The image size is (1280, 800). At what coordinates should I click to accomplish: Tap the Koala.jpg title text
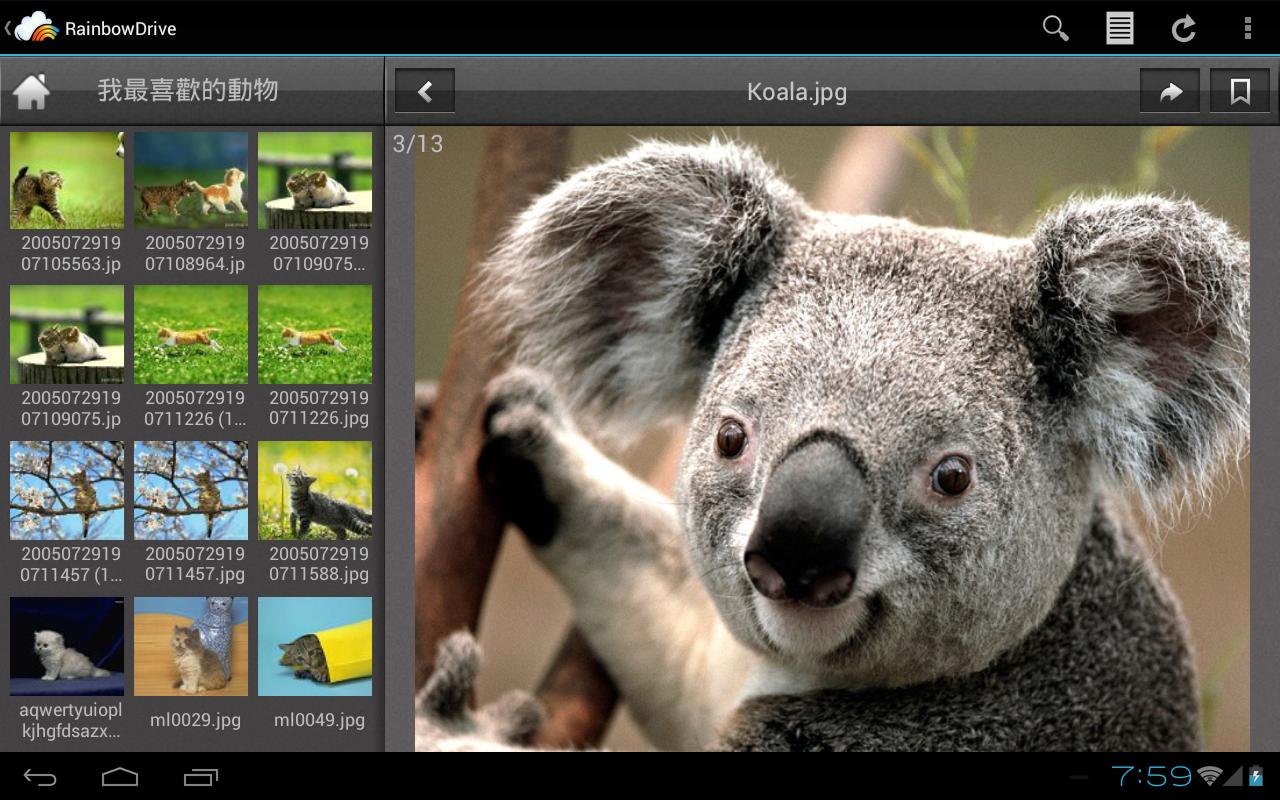(x=797, y=92)
